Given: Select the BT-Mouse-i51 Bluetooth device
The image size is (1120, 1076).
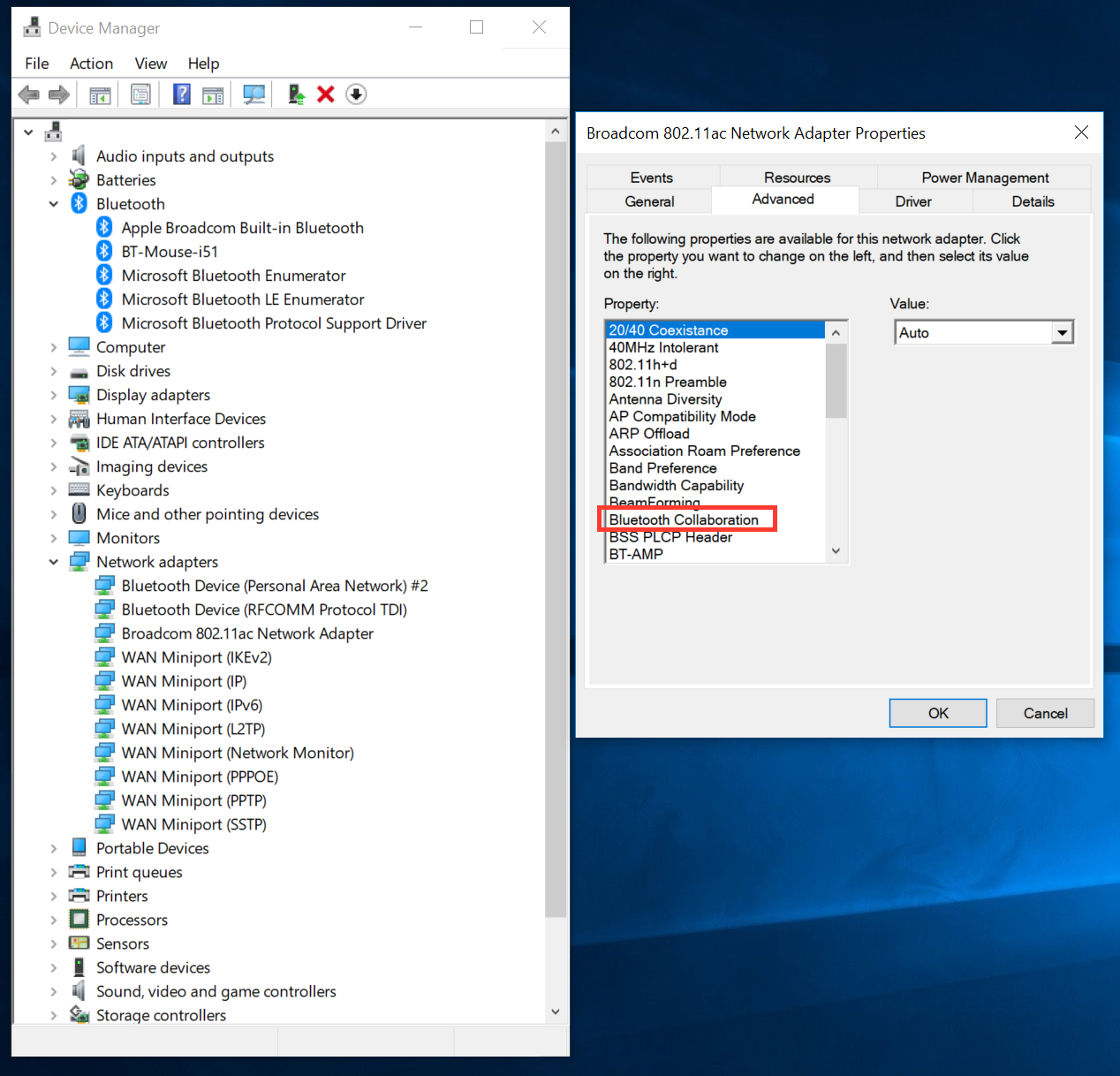Looking at the screenshot, I should pos(170,251).
